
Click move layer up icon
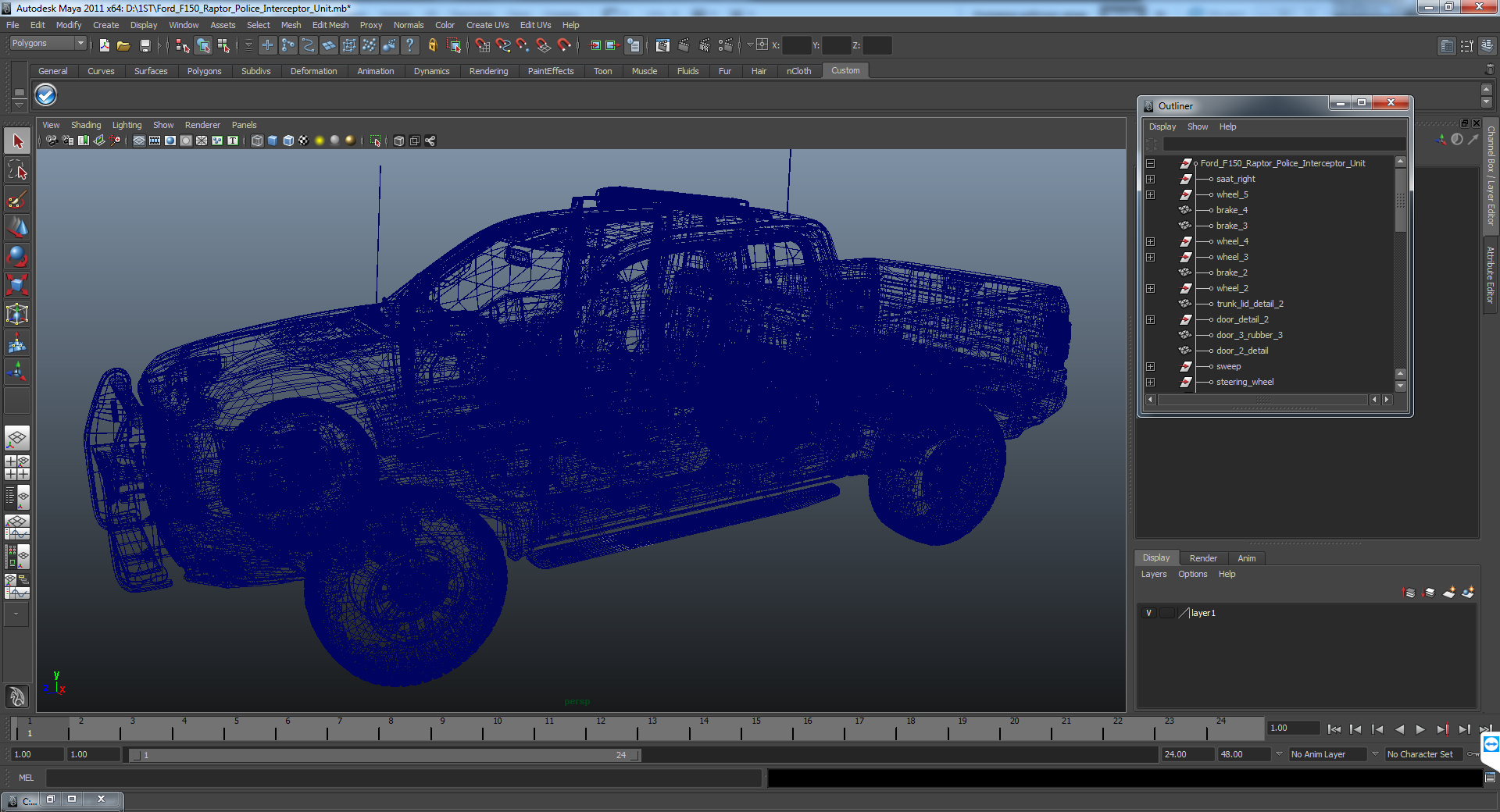pos(1409,593)
